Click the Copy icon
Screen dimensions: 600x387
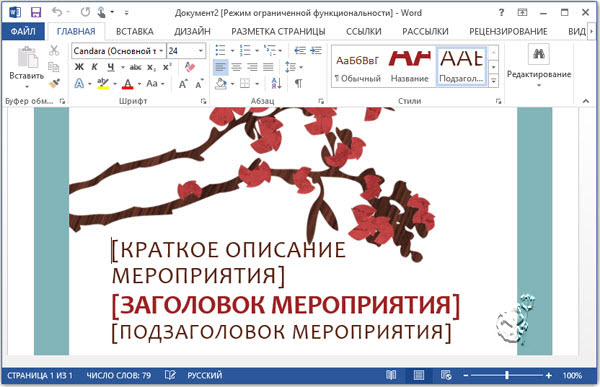point(54,67)
